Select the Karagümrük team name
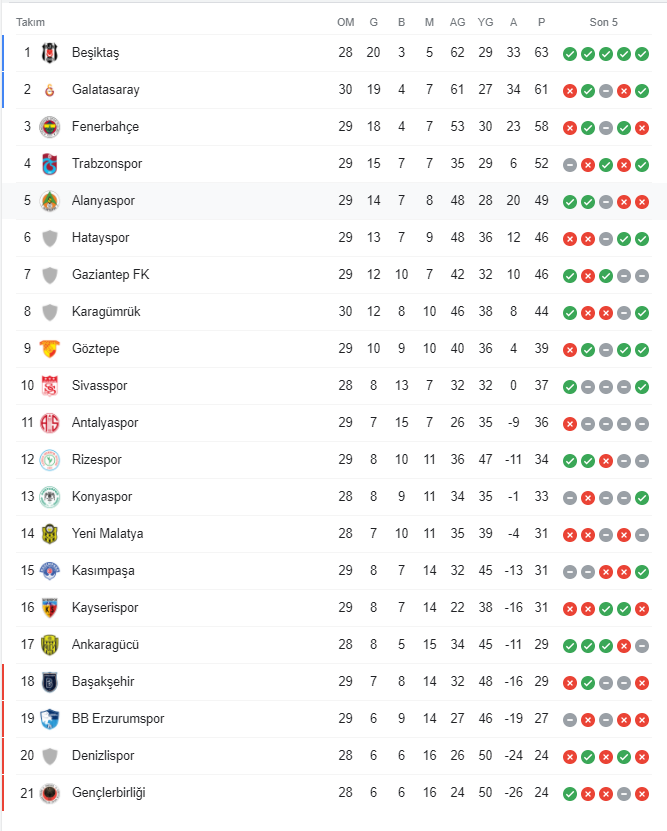Screen dimensions: 667x831 106,312
